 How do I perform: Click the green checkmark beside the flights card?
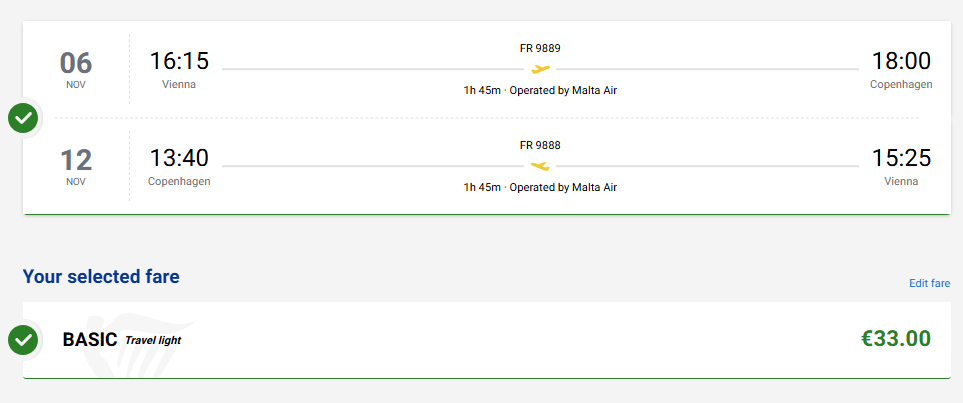[23, 118]
